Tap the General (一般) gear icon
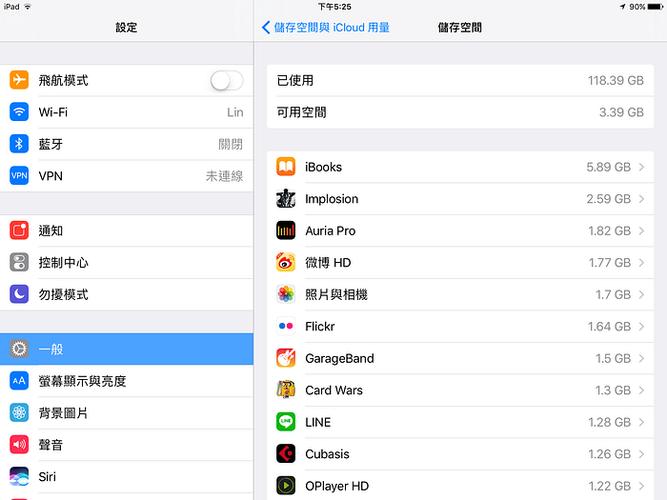The height and width of the screenshot is (500, 667). click(x=19, y=349)
